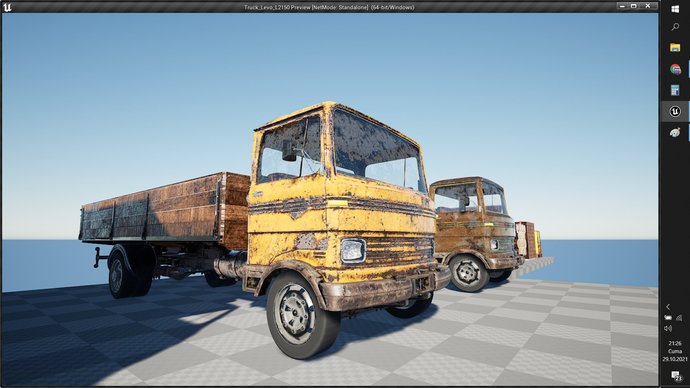Screen dimensions: 690x388
Task: Click the yellow truck's headlight in viewport
Action: point(353,251)
